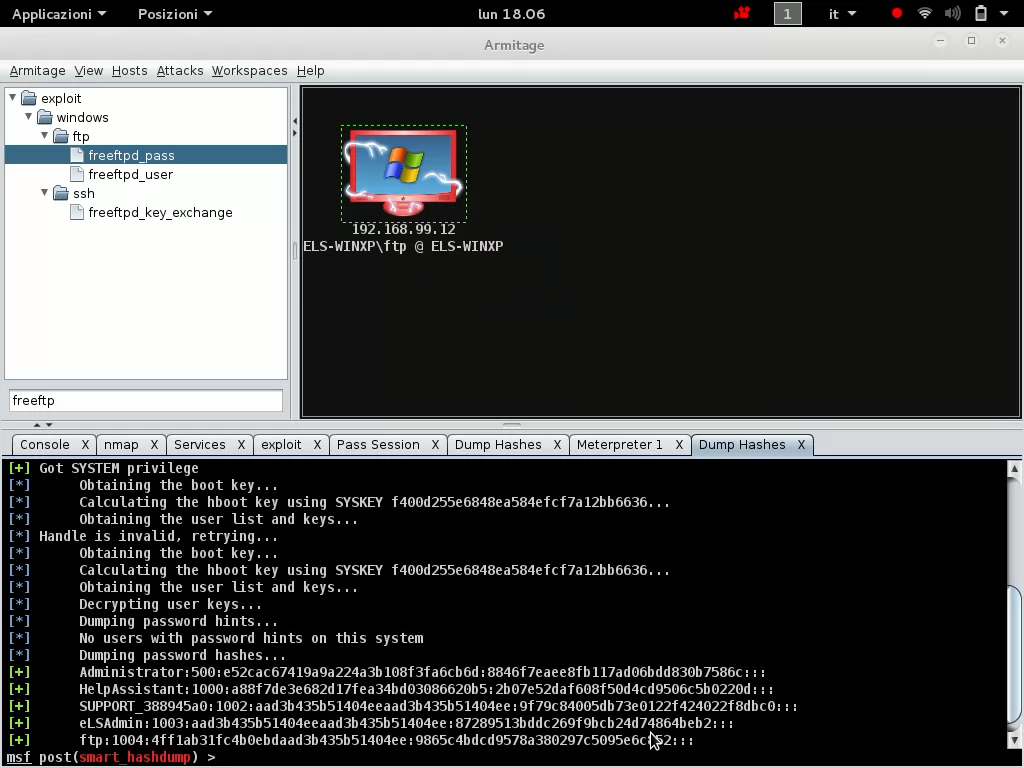Click the freeftpd_user module file icon
Viewport: 1024px width, 768px height.
click(77, 174)
